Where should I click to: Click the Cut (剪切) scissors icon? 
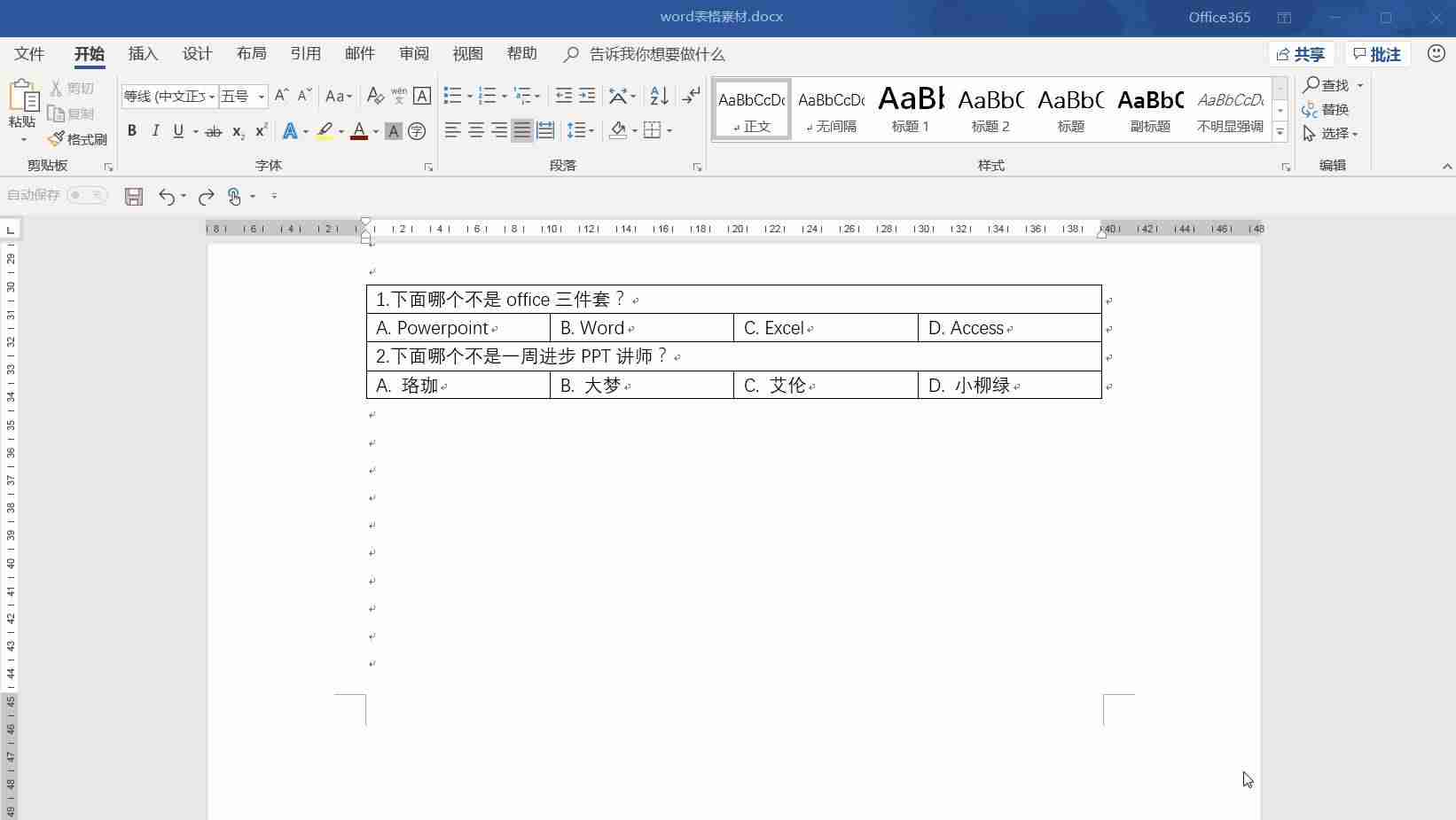point(56,89)
